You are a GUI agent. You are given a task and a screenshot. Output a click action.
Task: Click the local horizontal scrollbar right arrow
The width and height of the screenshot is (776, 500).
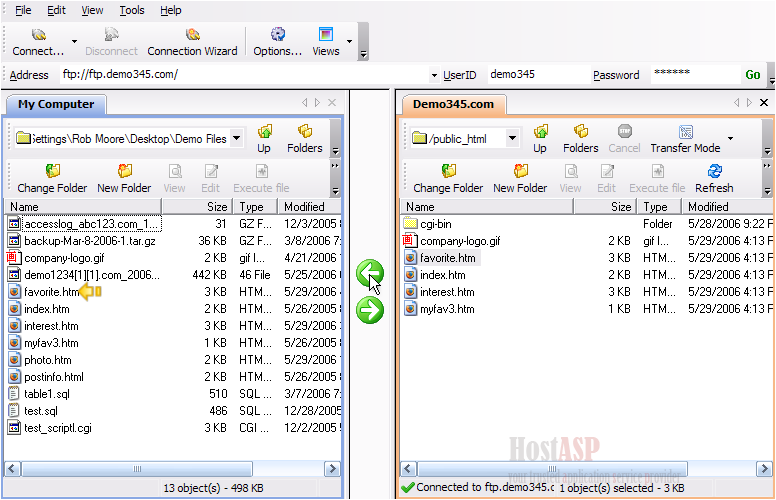click(x=332, y=468)
